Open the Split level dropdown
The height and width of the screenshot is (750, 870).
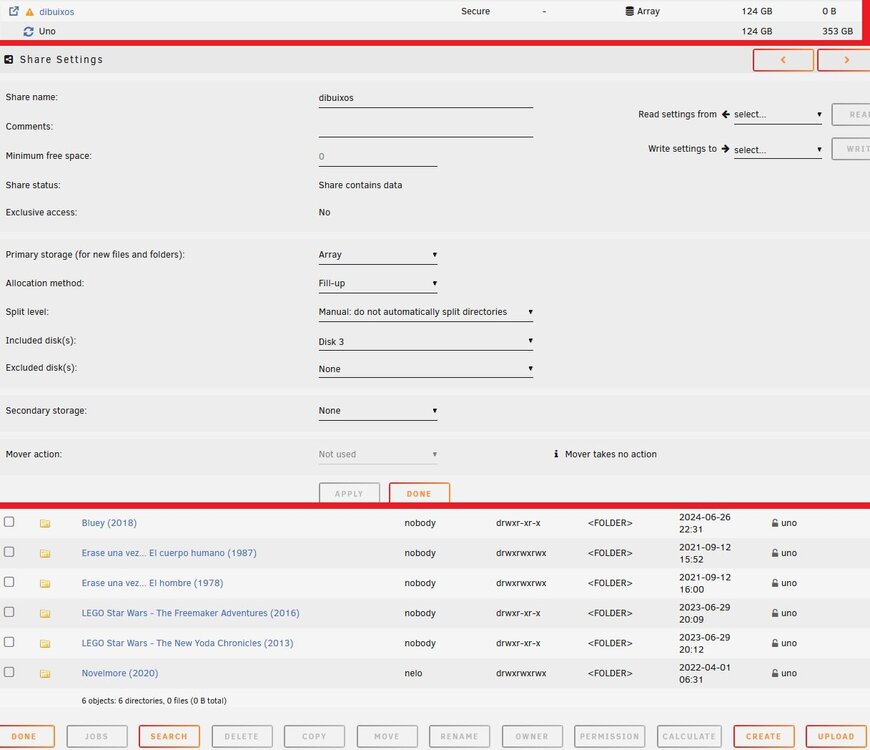[x=426, y=312]
